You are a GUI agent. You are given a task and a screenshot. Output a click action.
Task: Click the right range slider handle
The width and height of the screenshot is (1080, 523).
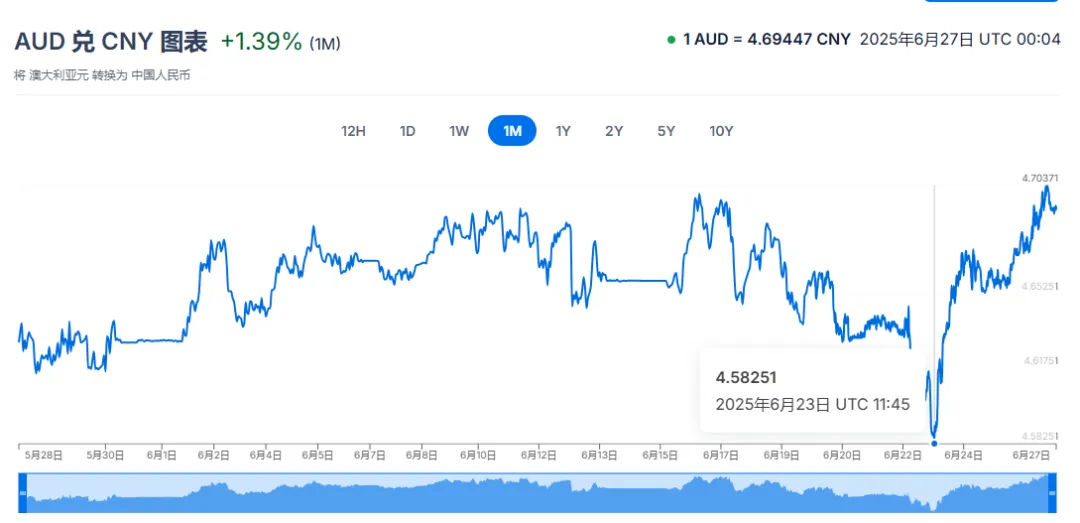coord(1052,493)
